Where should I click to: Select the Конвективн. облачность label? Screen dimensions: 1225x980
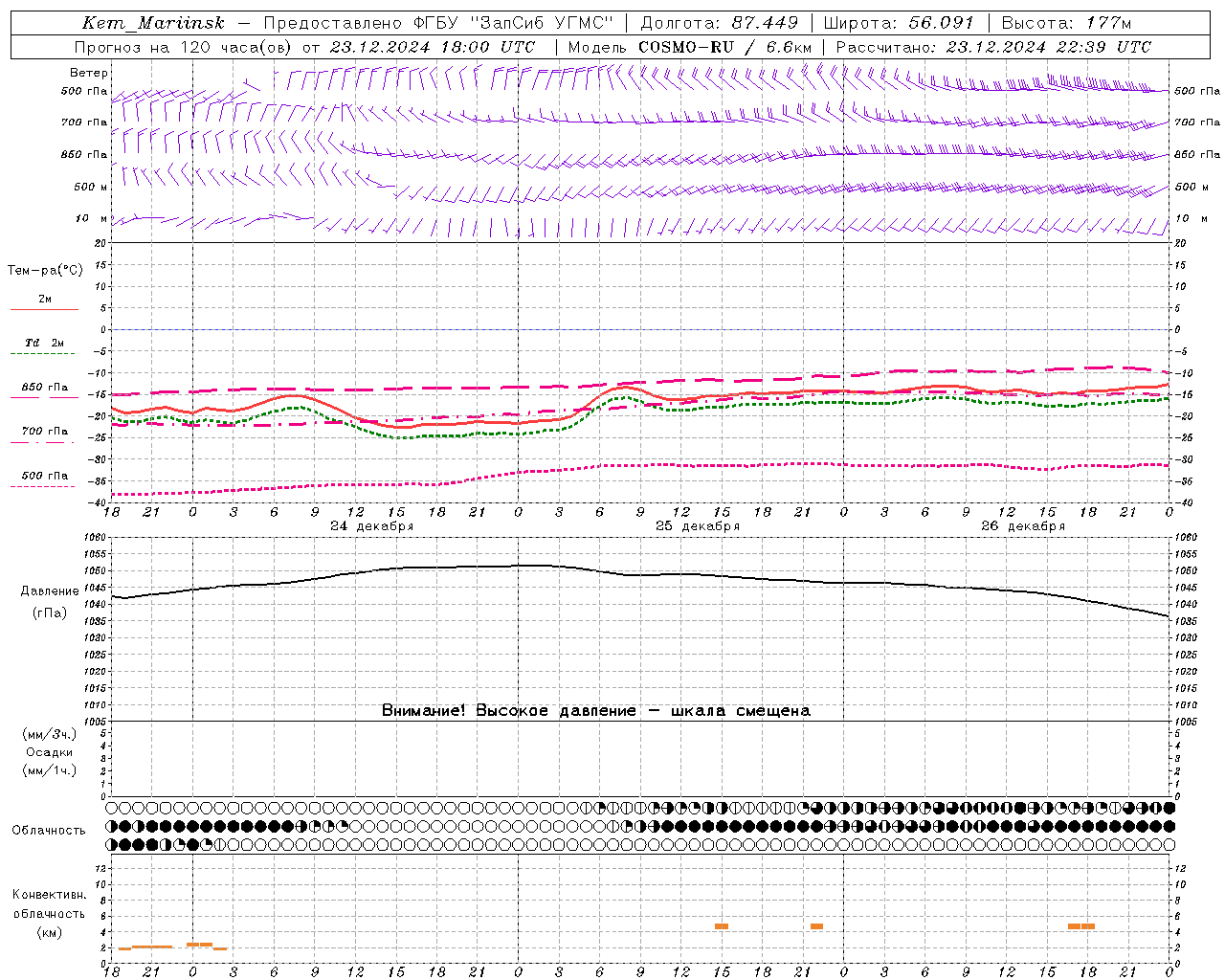tap(49, 904)
